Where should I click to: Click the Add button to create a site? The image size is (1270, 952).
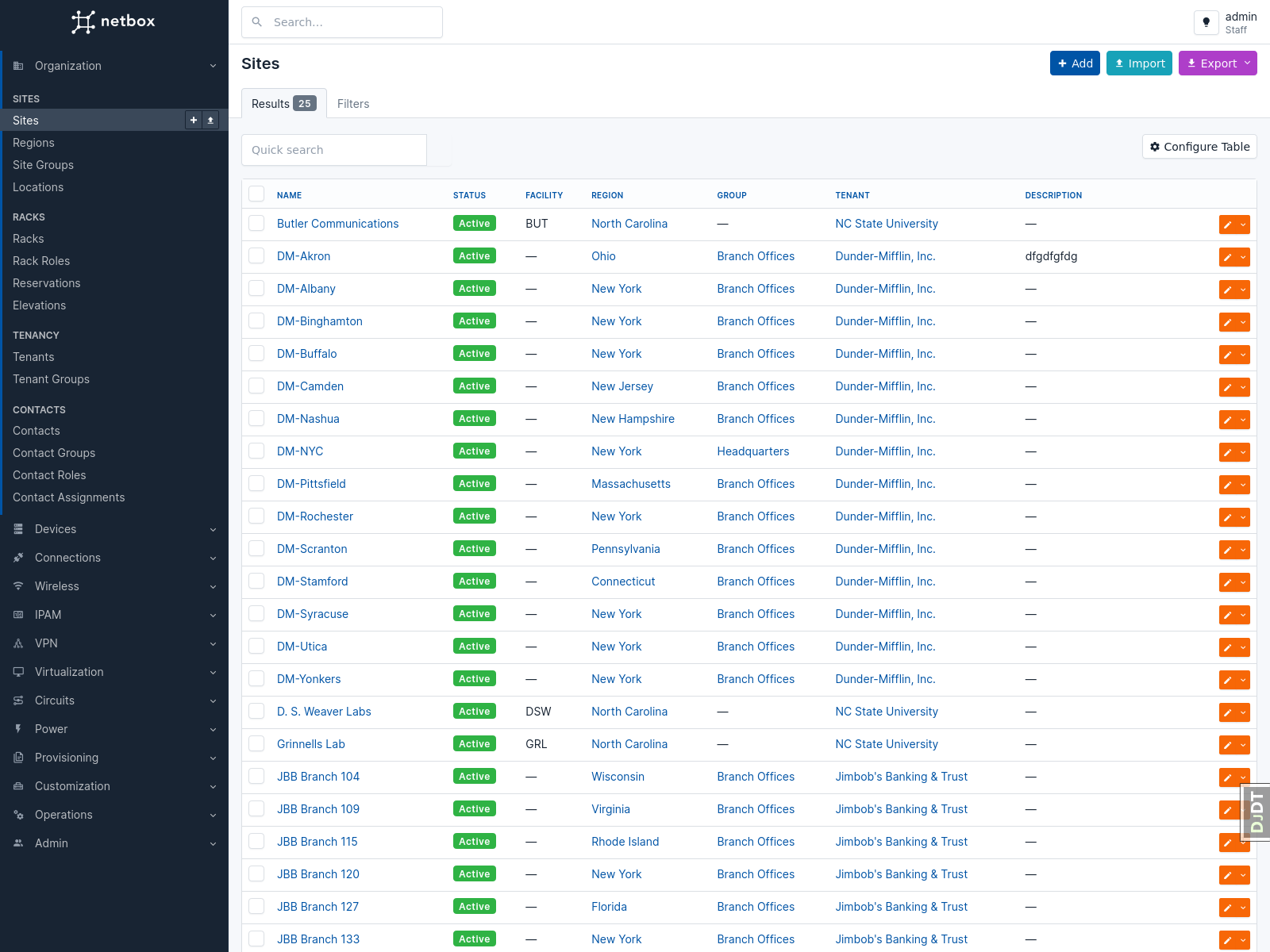click(1075, 63)
